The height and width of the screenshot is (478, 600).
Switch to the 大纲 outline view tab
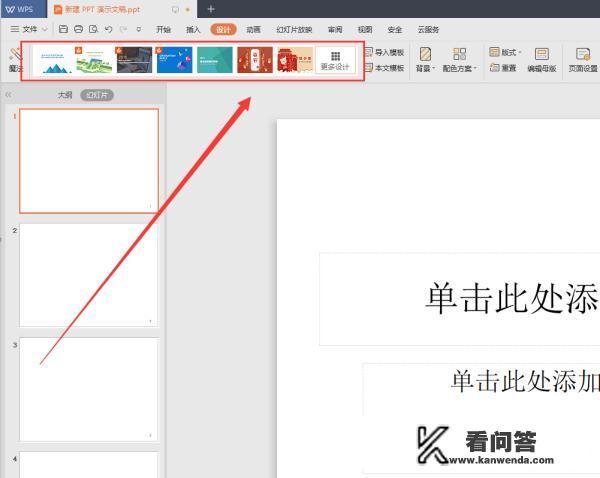[x=65, y=95]
